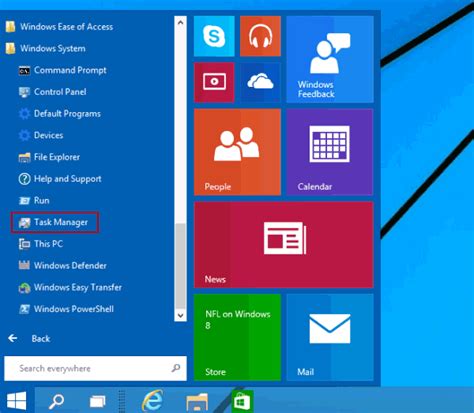474x413 pixels.
Task: Open the People tile
Action: tap(237, 152)
